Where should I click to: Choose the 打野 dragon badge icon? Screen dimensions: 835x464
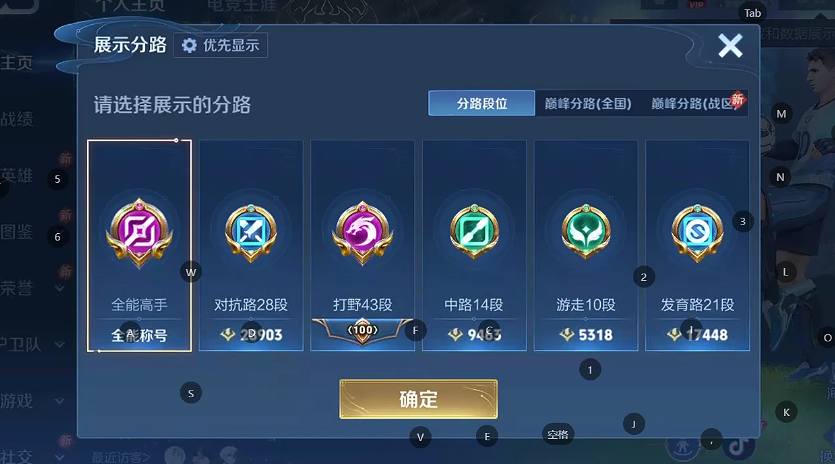pos(363,232)
